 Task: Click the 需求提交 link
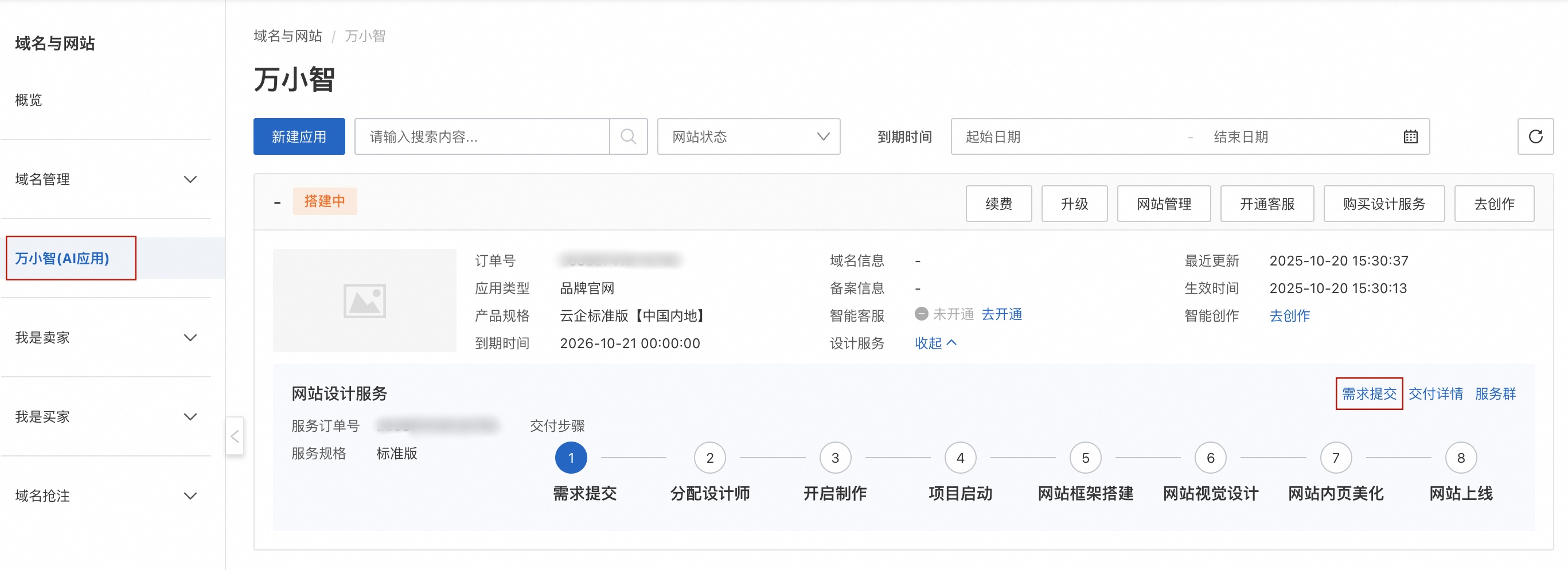point(1368,393)
